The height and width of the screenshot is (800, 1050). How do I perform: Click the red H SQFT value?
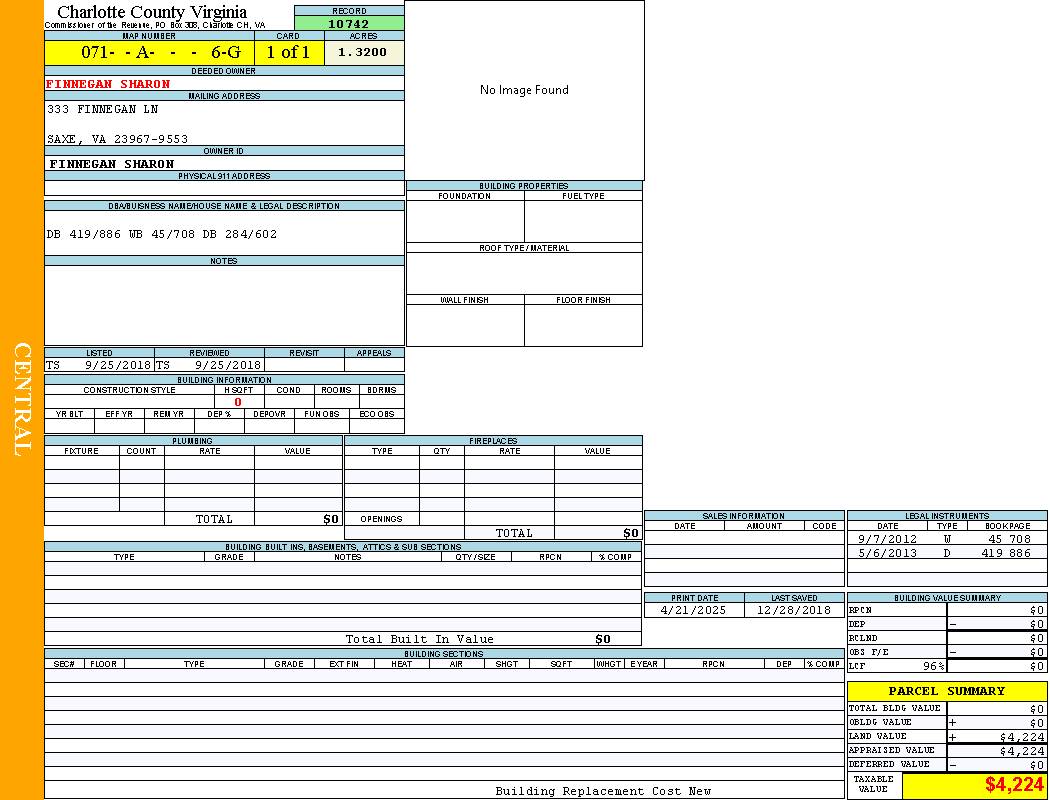[238, 402]
